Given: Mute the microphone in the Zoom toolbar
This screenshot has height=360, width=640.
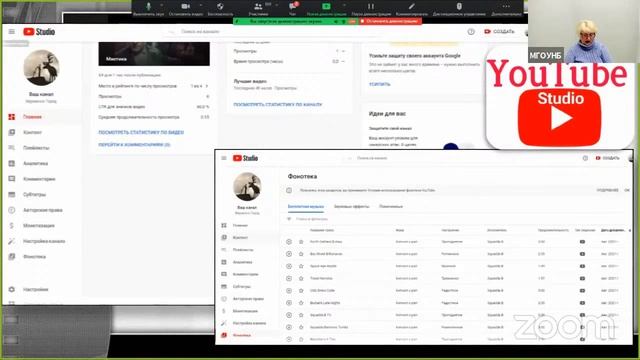Looking at the screenshot, I should pos(149,6).
